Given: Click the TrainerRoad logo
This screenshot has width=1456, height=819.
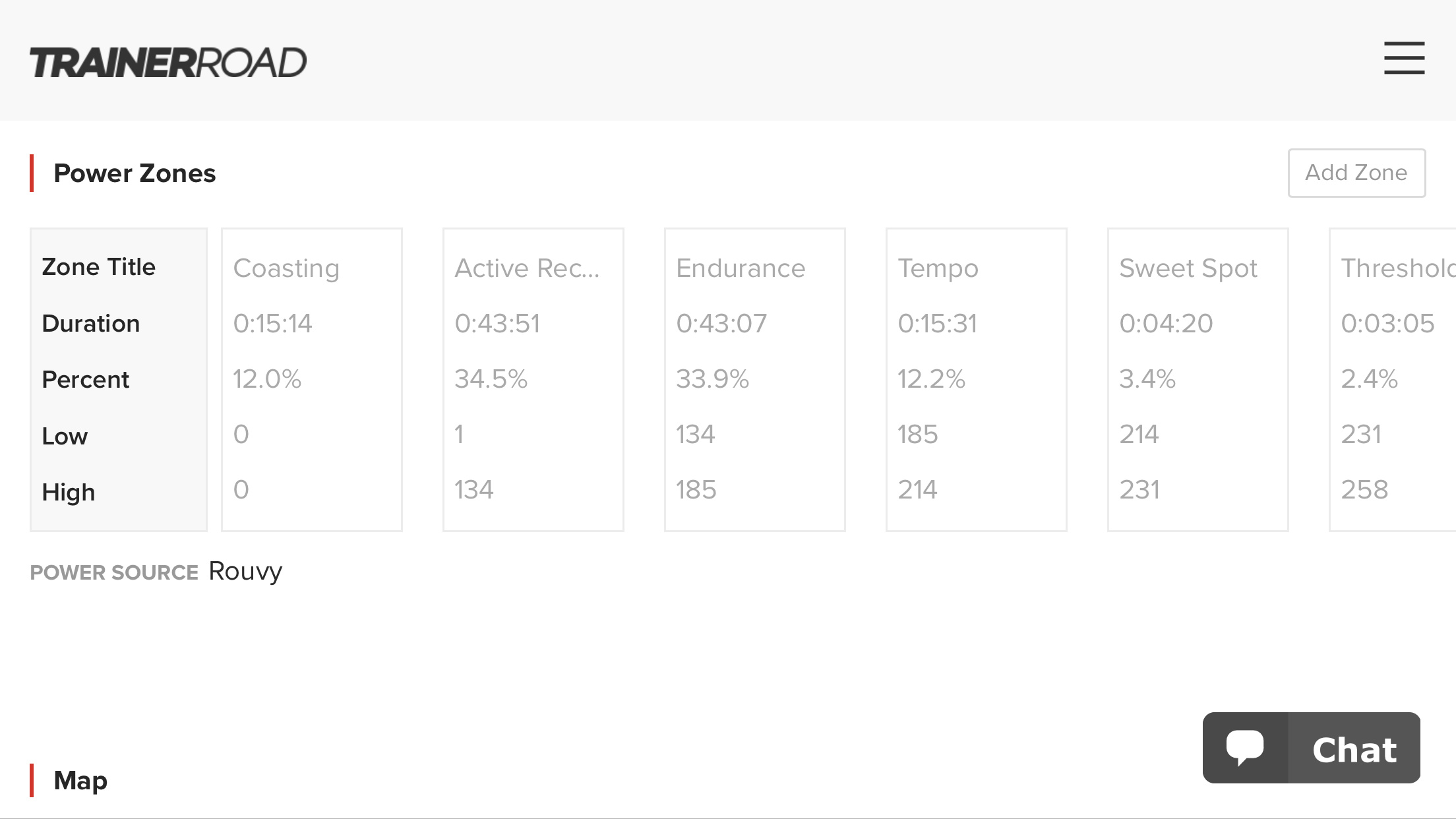Looking at the screenshot, I should pos(168,63).
